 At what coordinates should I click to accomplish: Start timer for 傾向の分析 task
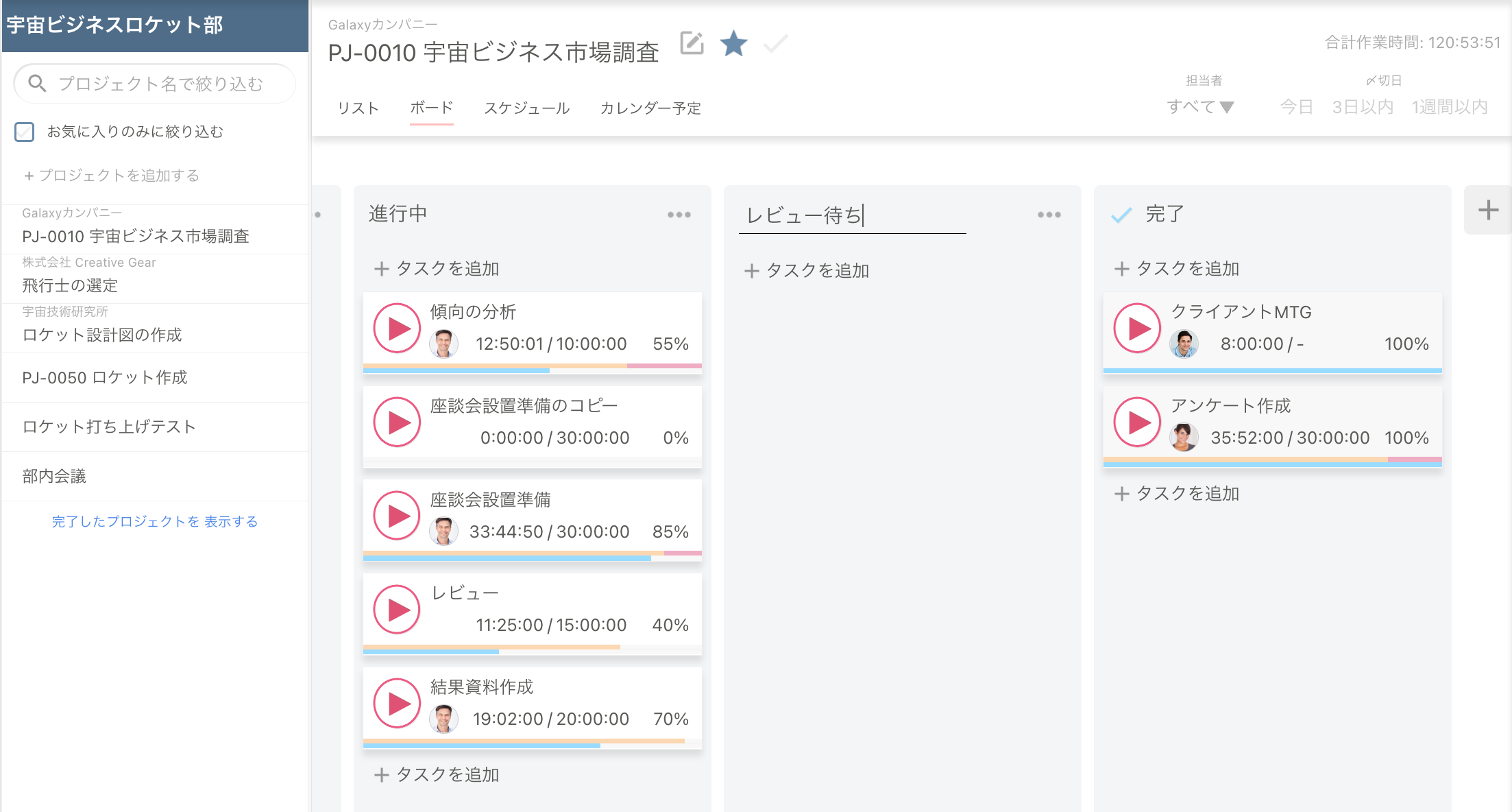coord(397,329)
